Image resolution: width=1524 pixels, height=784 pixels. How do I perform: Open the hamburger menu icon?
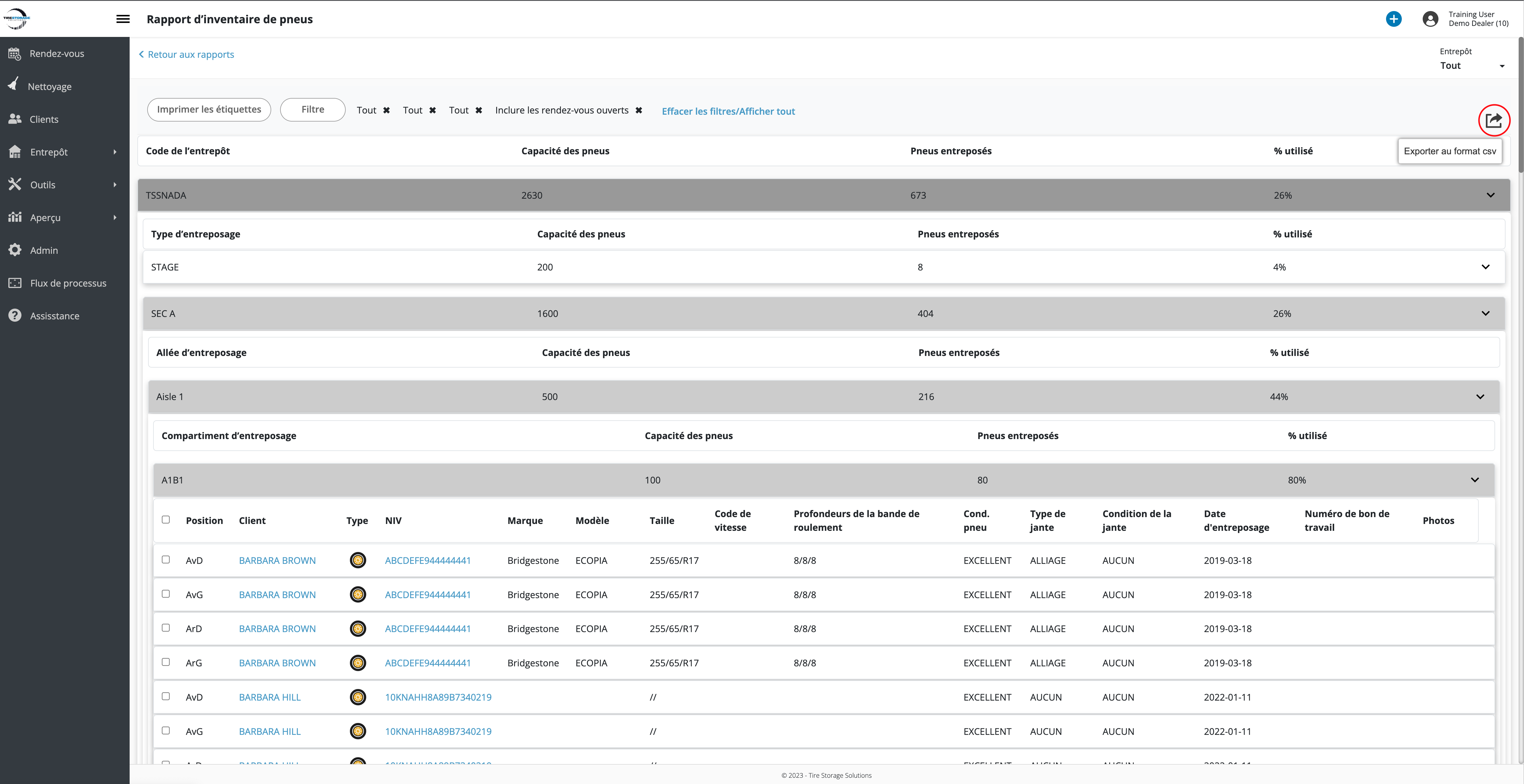tap(123, 19)
